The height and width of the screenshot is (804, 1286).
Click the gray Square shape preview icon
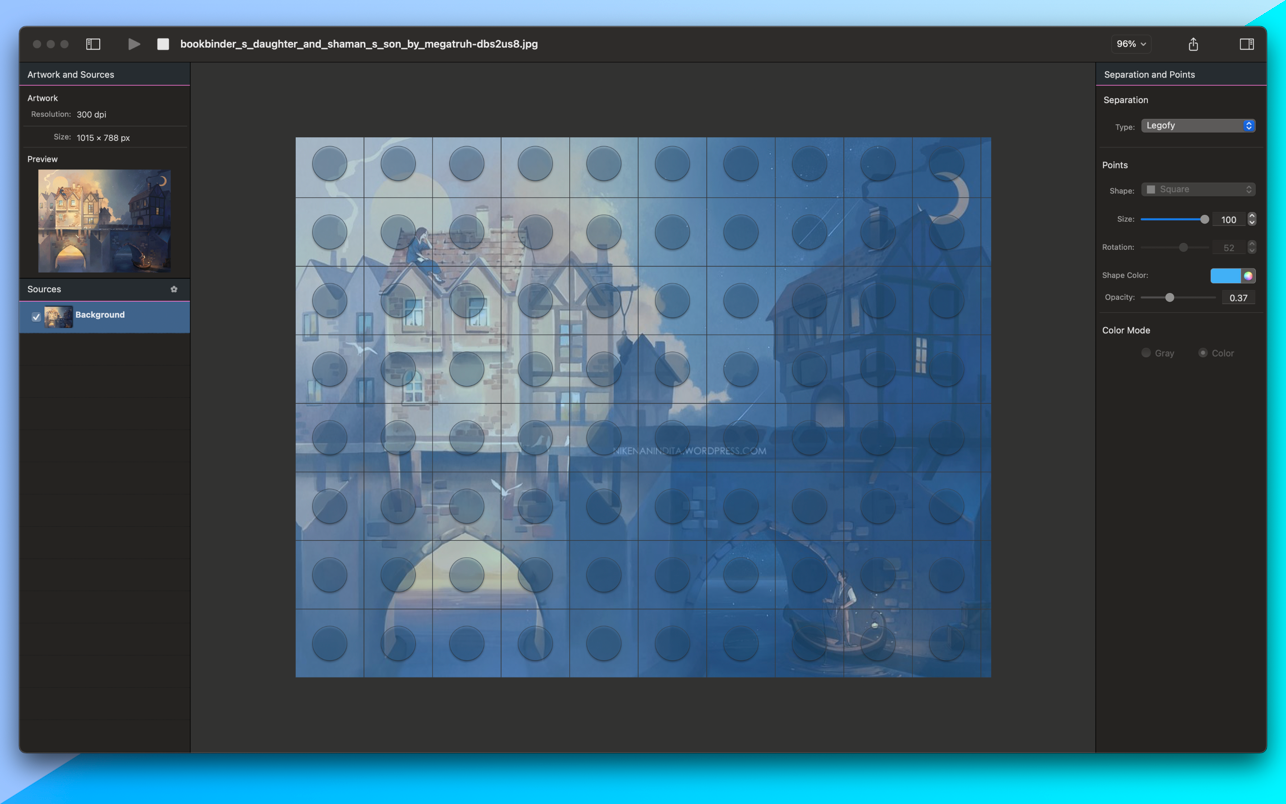pos(1151,190)
